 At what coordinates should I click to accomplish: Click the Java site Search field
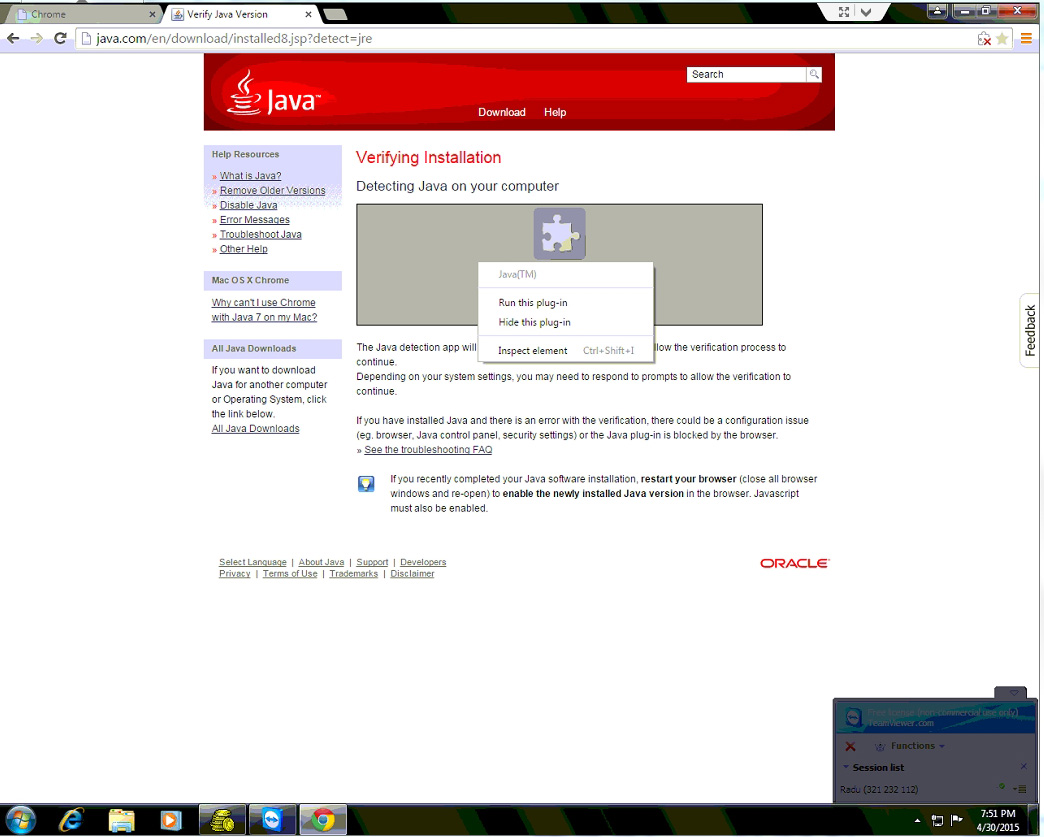pos(746,75)
